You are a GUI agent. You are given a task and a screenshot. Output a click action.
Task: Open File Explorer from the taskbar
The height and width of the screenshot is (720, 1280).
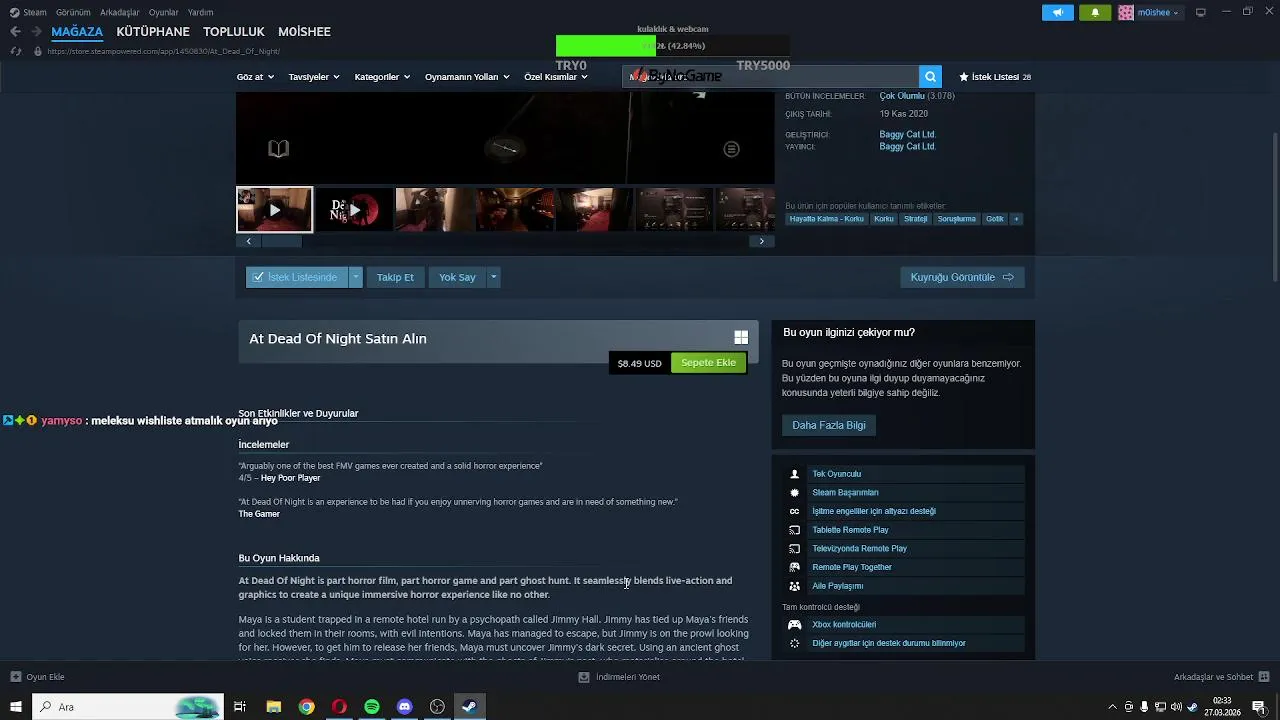tap(274, 707)
